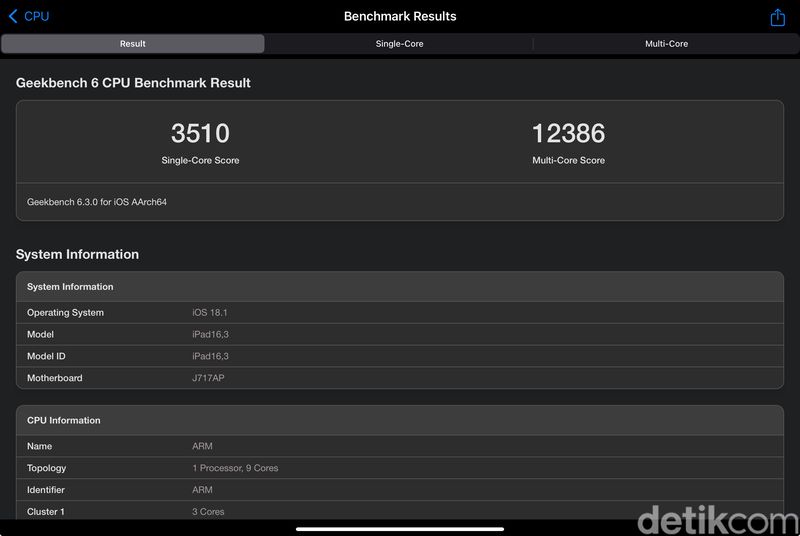Tap the Benchmark Results title

(x=400, y=16)
